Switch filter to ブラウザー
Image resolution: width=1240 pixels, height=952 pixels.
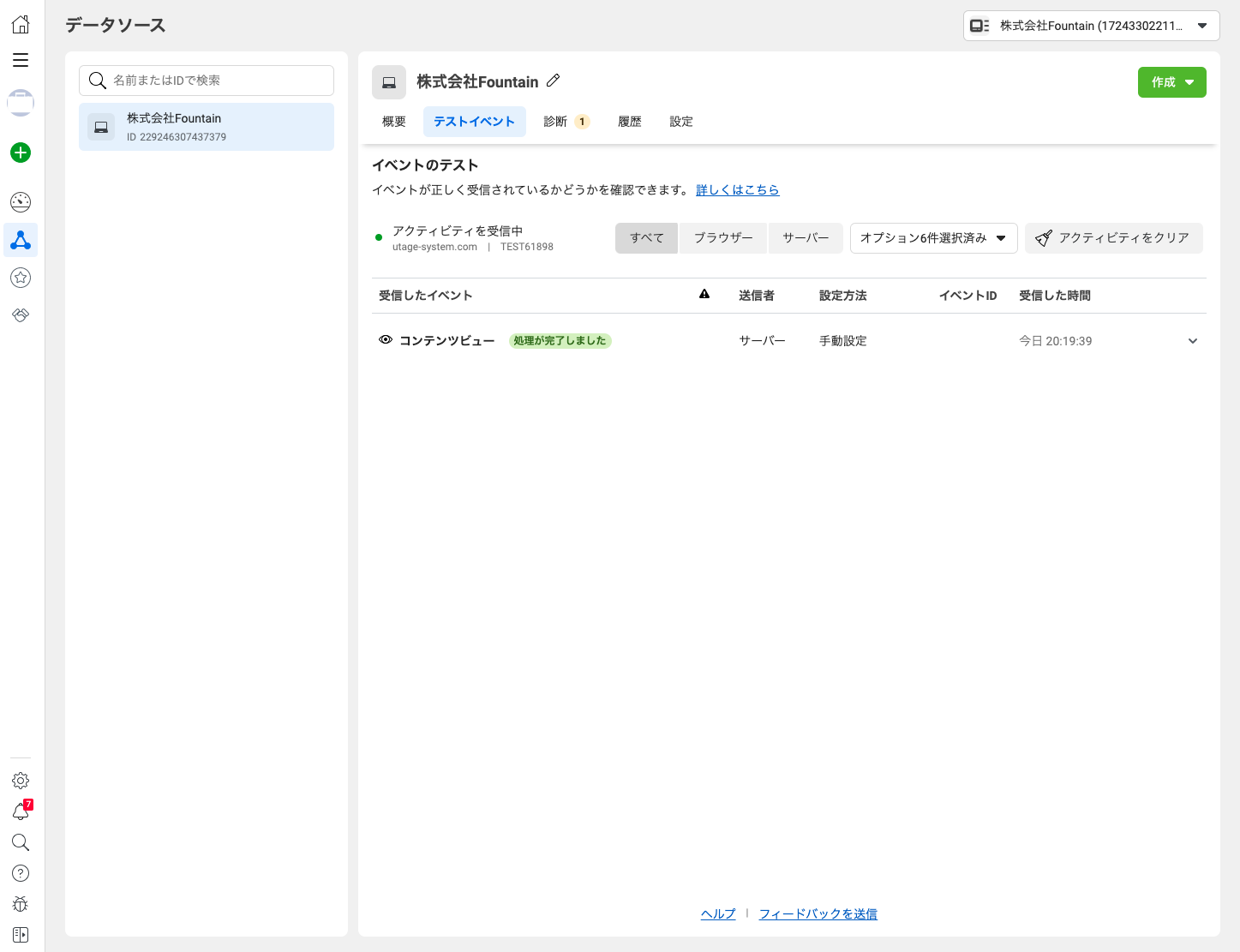723,238
